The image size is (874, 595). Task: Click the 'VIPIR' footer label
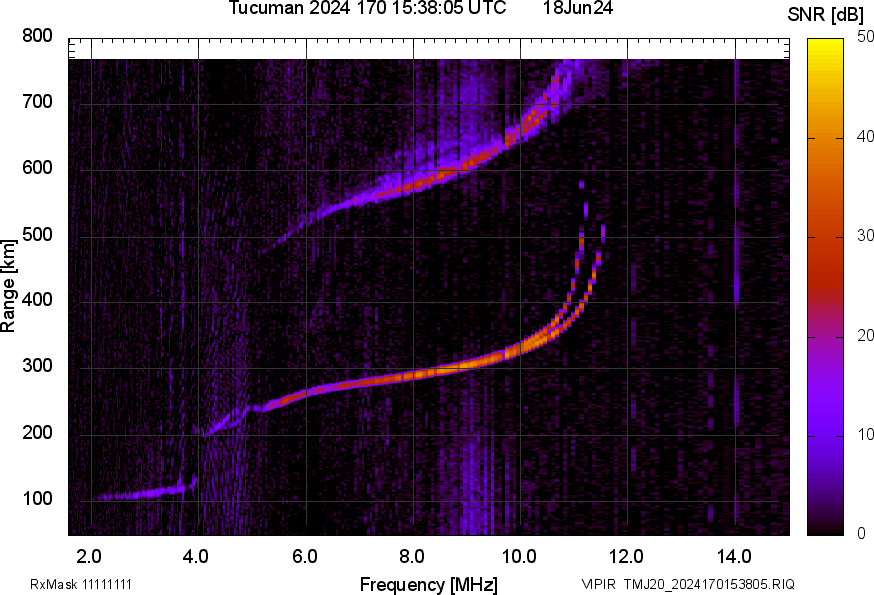point(599,584)
